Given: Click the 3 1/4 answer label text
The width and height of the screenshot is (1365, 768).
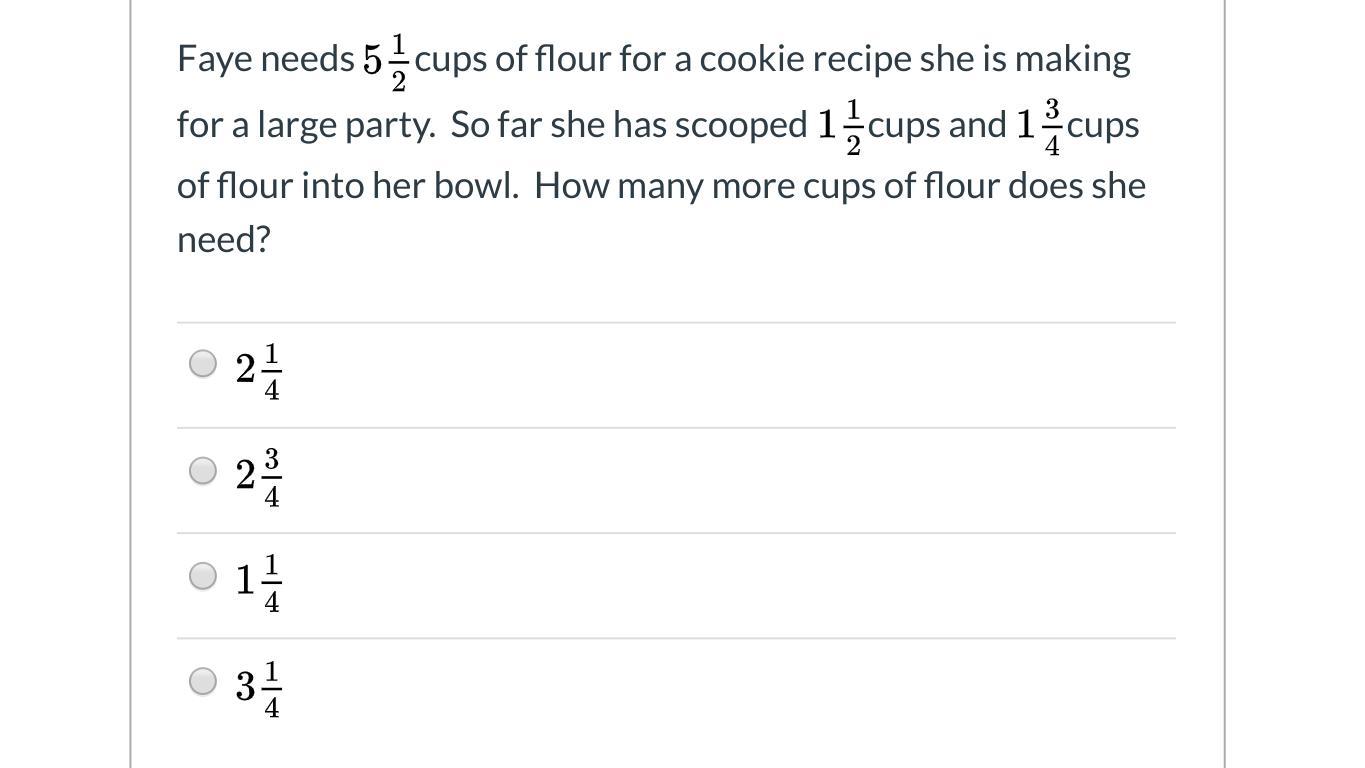Looking at the screenshot, I should coord(259,689).
